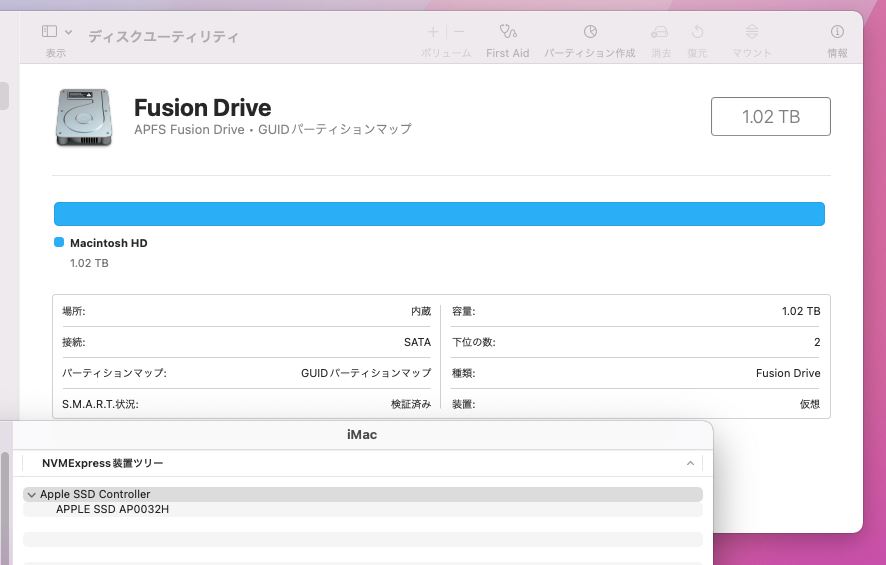Select APPLE SSD AP0032H tree item
886x565 pixels.
coord(112,509)
